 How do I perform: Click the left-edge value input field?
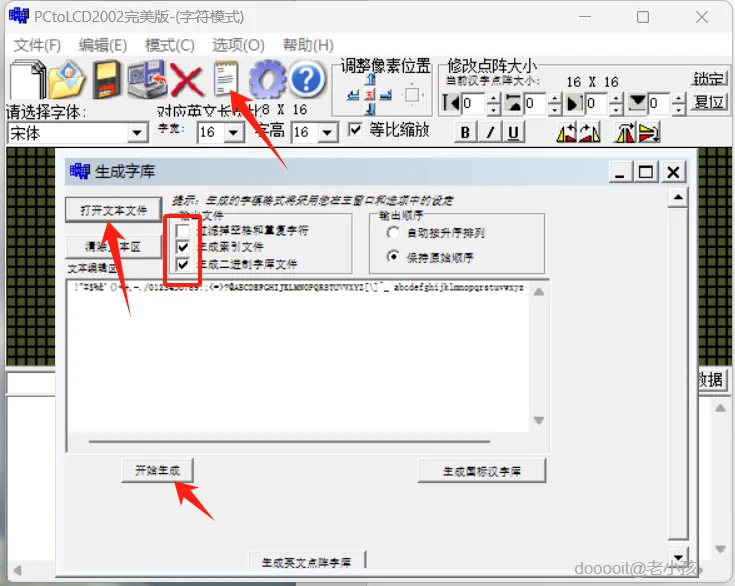(x=474, y=103)
